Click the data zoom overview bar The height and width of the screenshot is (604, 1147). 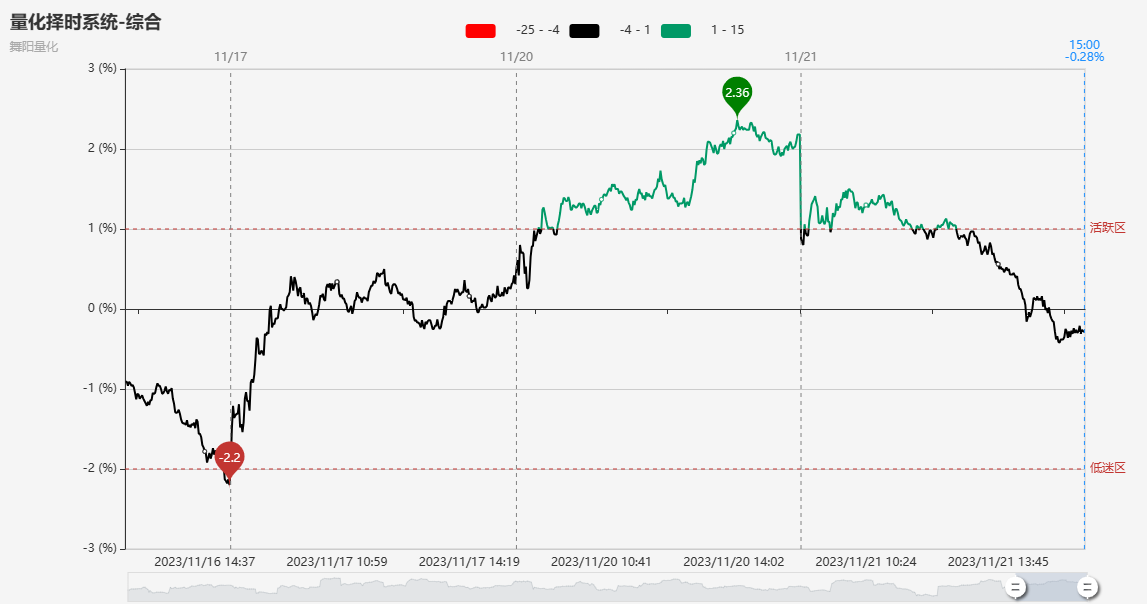pos(607,587)
